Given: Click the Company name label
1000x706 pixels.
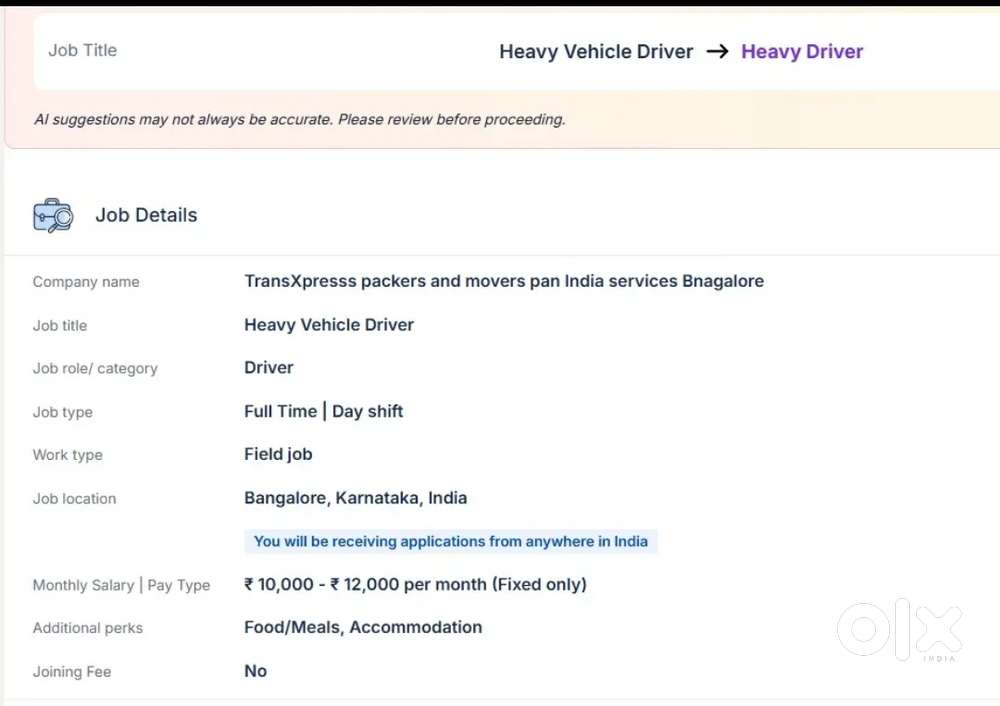Looking at the screenshot, I should [86, 282].
